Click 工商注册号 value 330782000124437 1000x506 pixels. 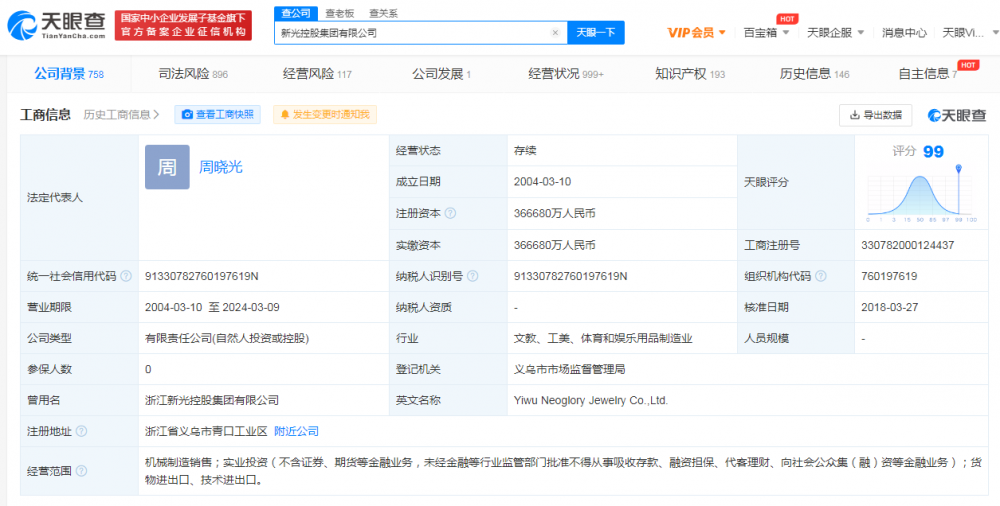pos(908,245)
